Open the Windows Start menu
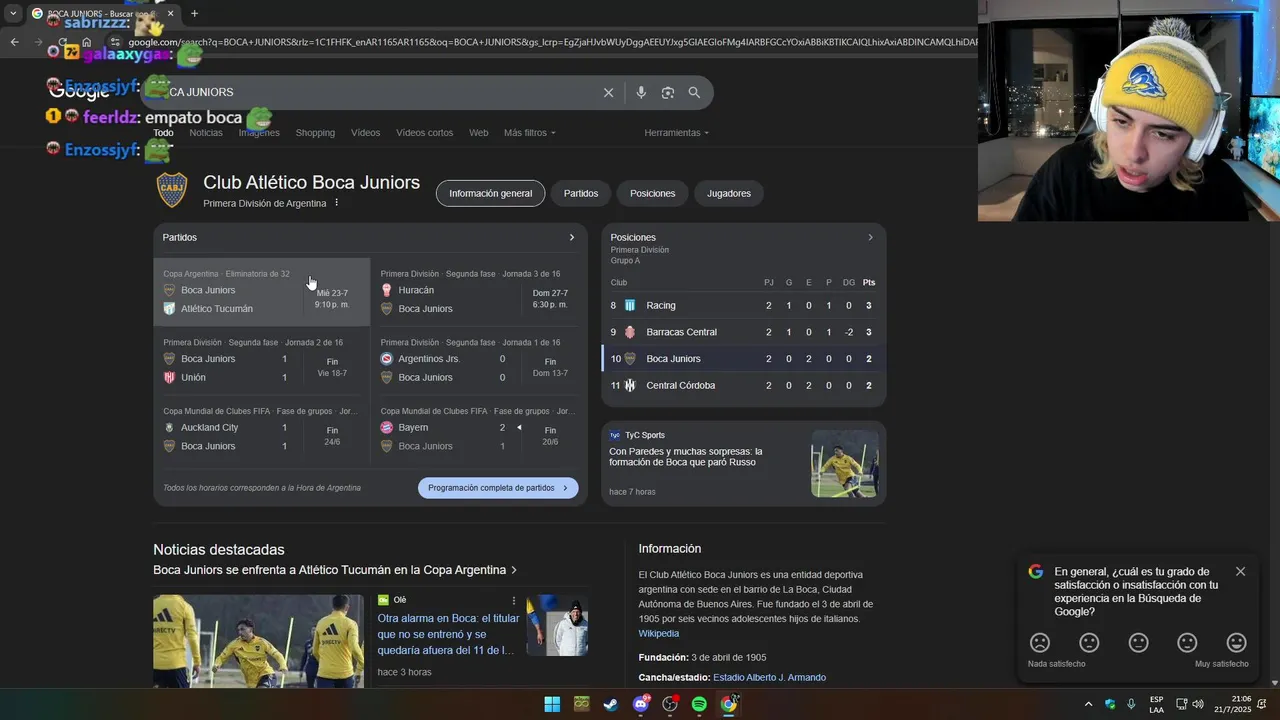This screenshot has width=1280, height=720. 552,704
